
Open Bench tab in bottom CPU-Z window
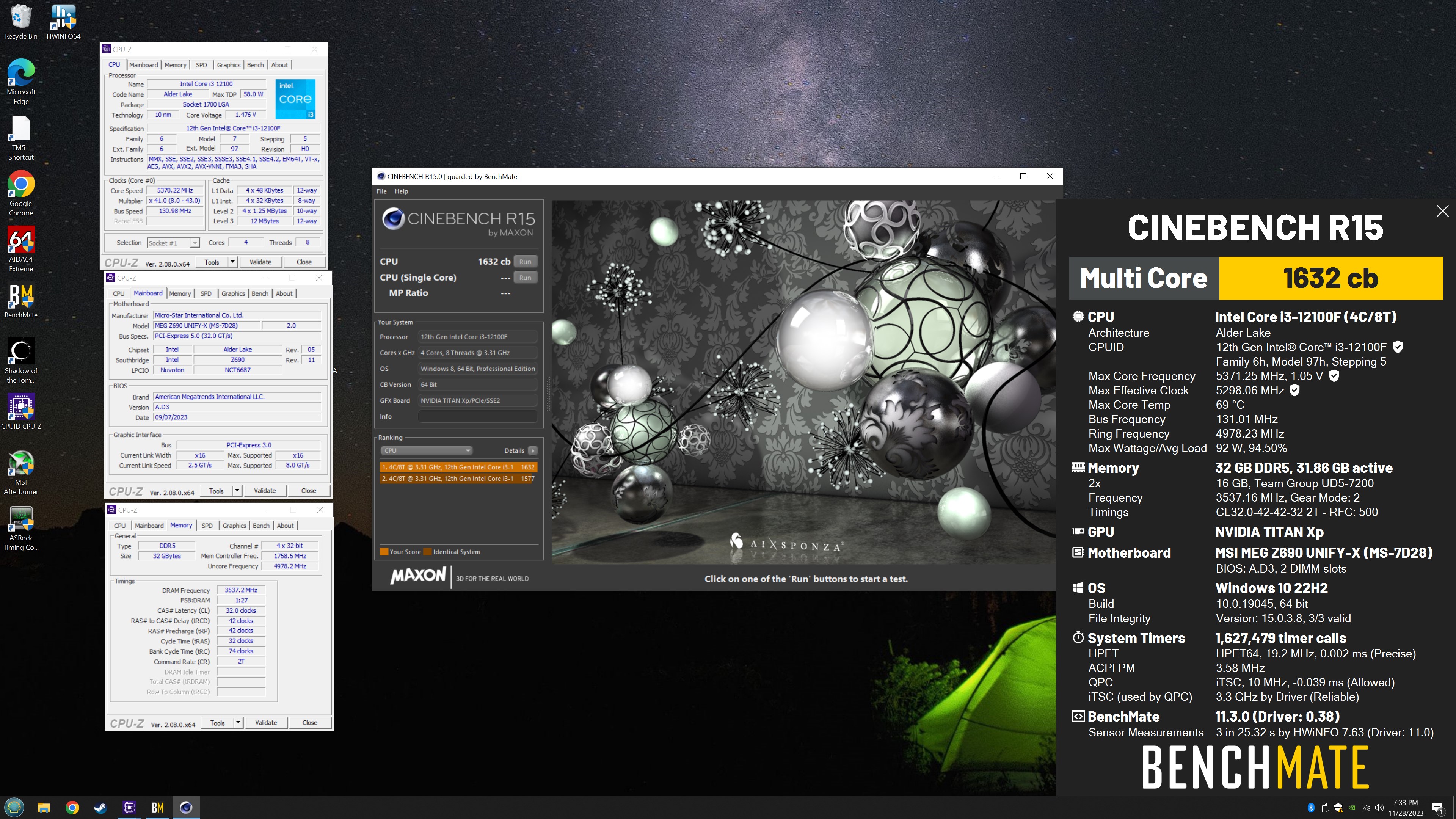260,526
